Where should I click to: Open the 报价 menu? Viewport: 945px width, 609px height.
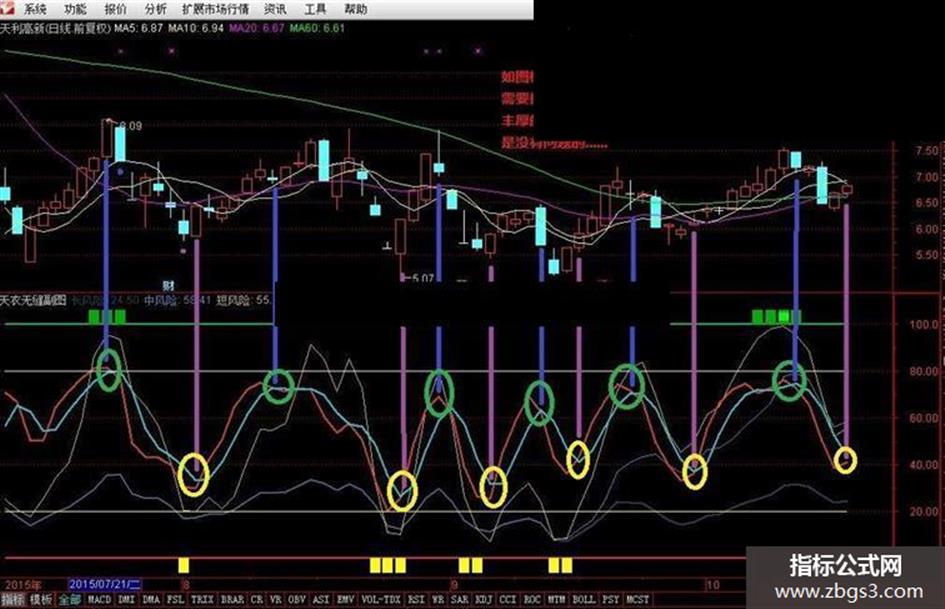(116, 9)
